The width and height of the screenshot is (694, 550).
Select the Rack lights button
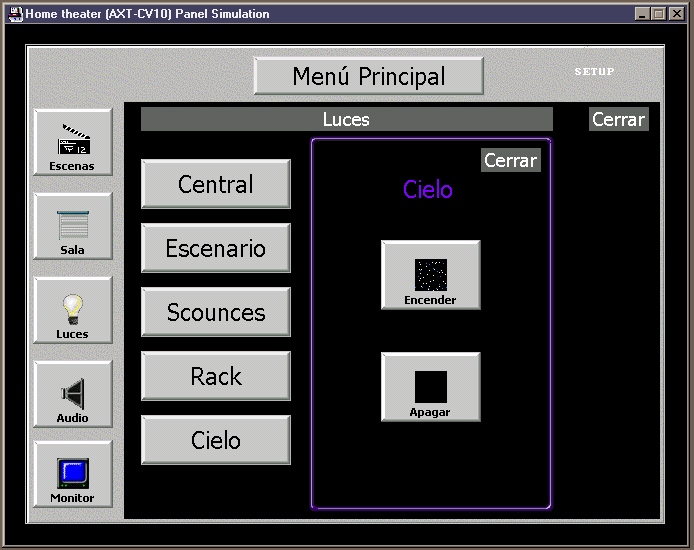coord(216,376)
